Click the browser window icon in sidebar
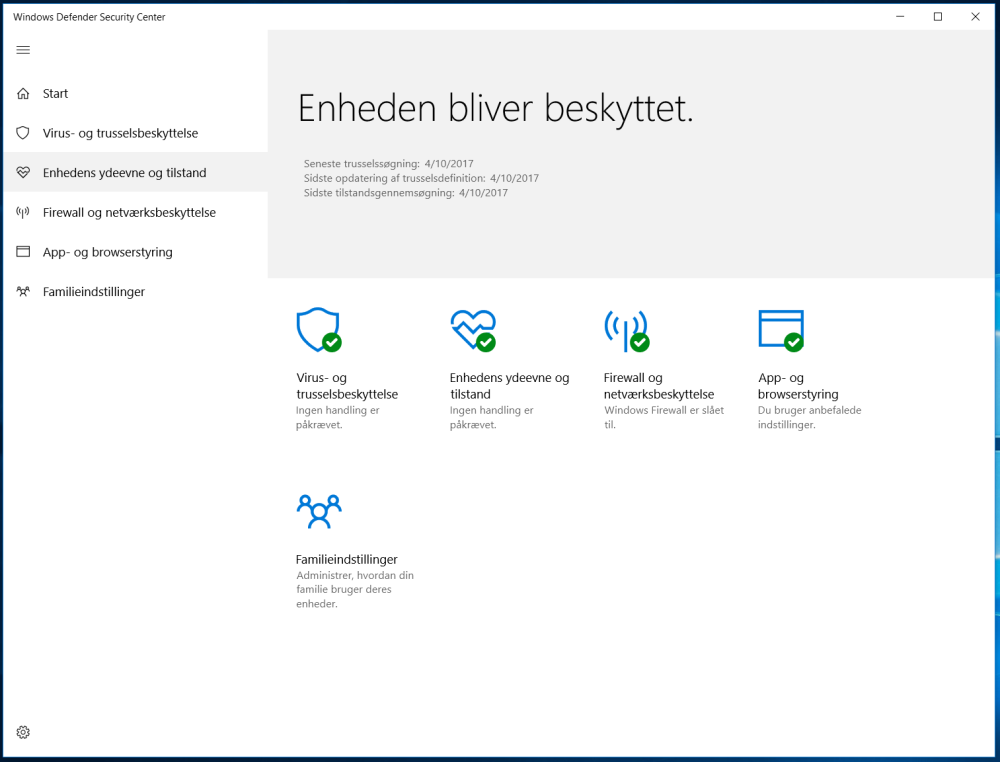The image size is (1000, 762). tap(23, 252)
